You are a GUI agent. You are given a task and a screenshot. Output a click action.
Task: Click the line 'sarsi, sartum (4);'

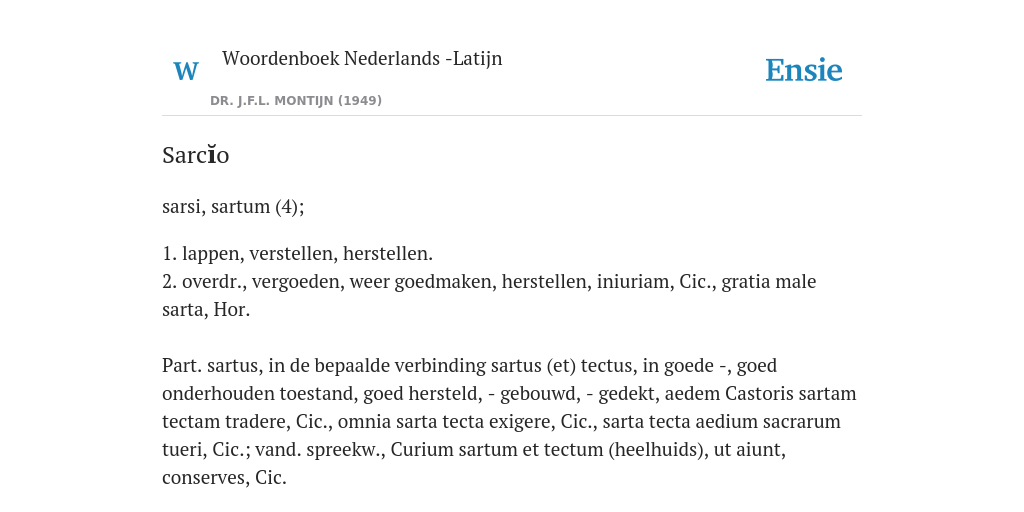233,206
